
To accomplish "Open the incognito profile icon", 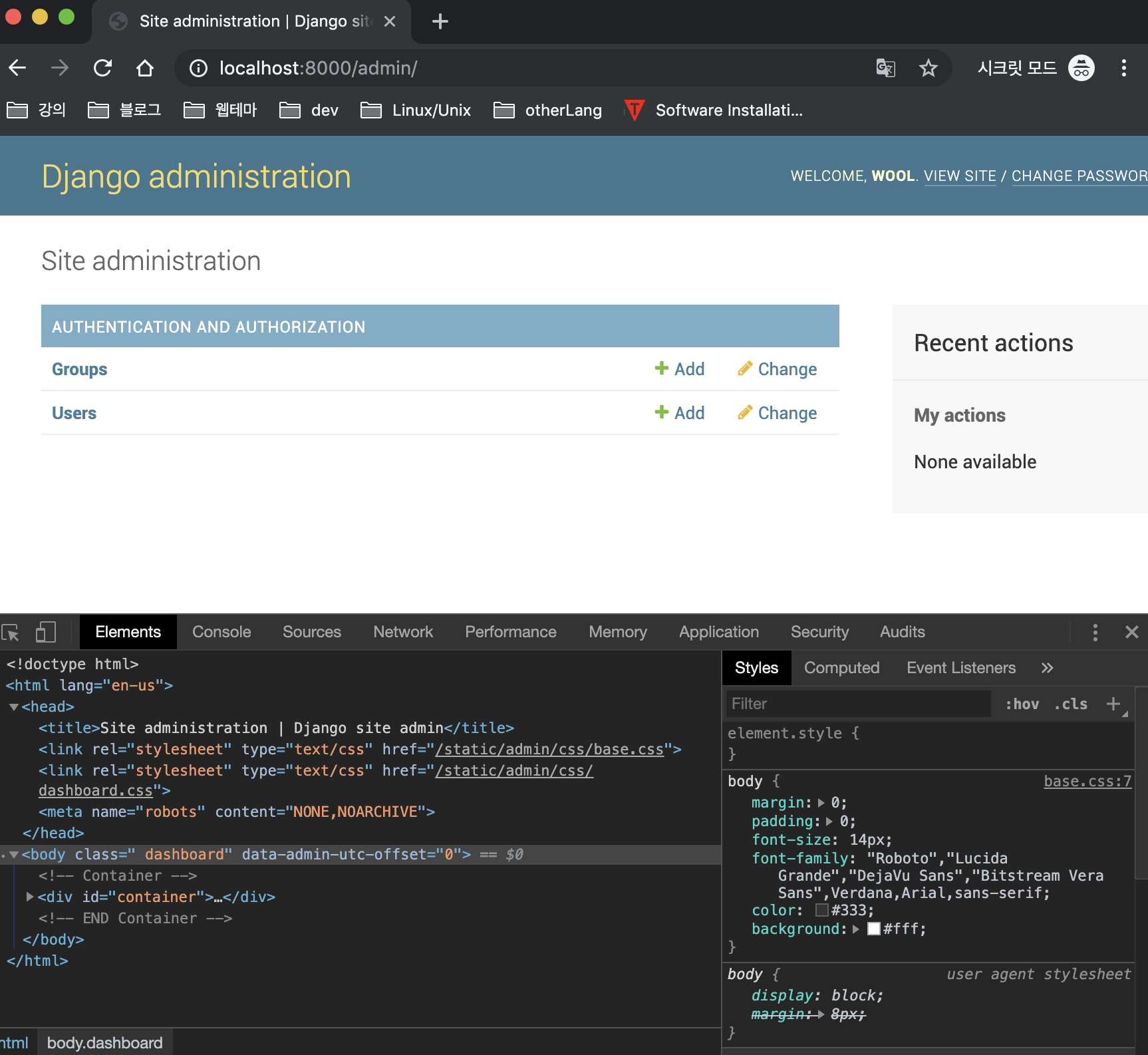I will pos(1081,68).
